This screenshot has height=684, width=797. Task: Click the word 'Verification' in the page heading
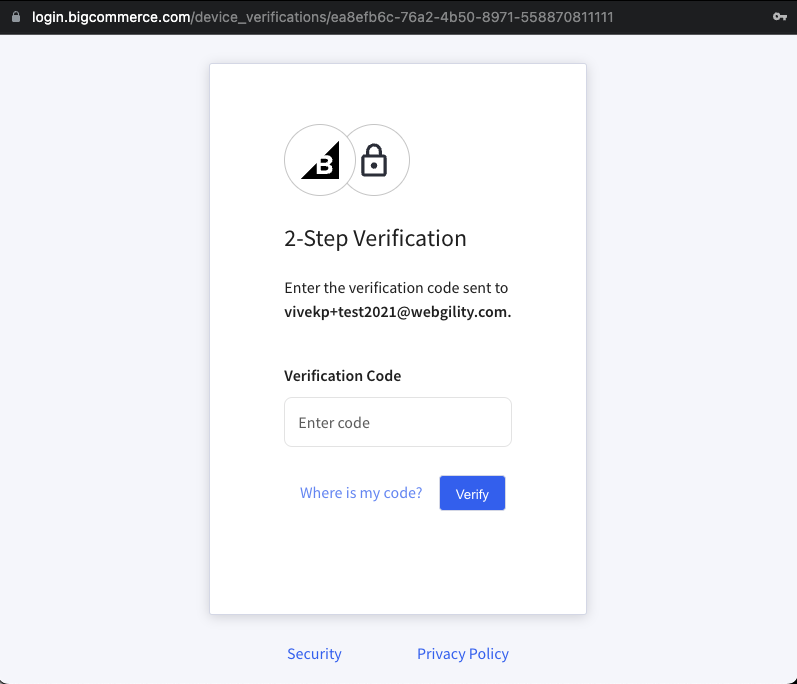pyautogui.click(x=410, y=238)
